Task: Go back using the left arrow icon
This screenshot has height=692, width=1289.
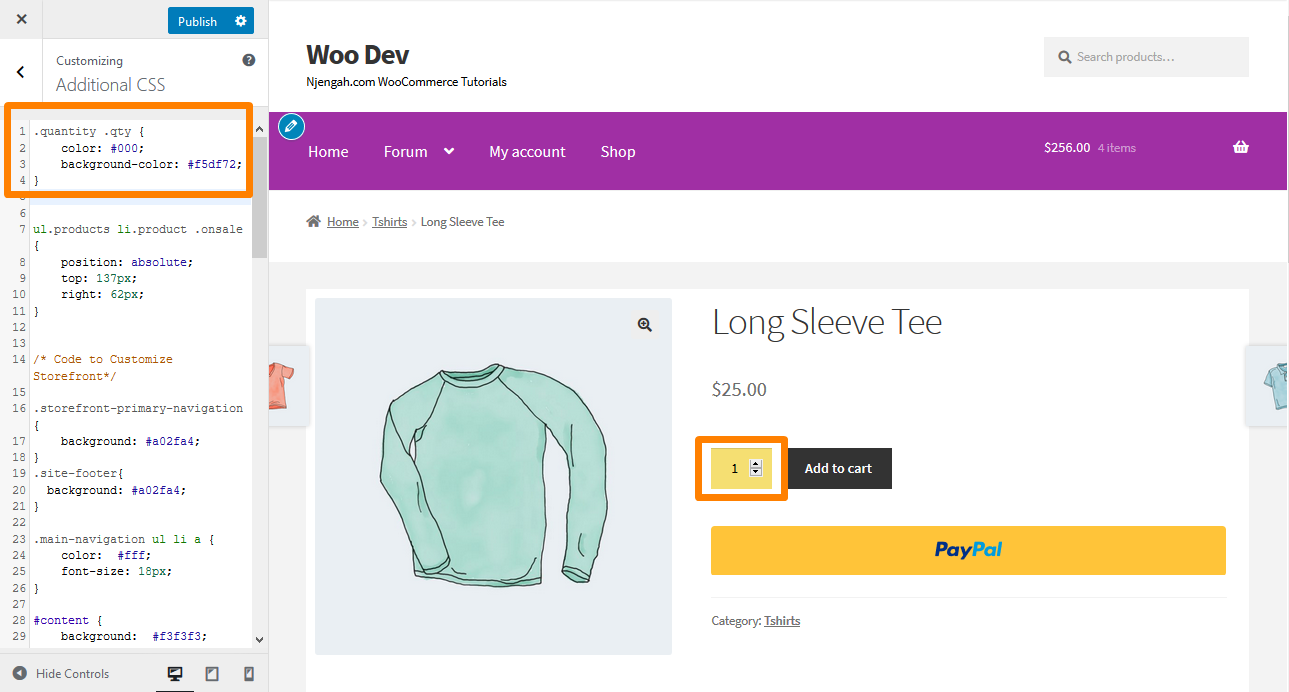Action: tap(21, 72)
